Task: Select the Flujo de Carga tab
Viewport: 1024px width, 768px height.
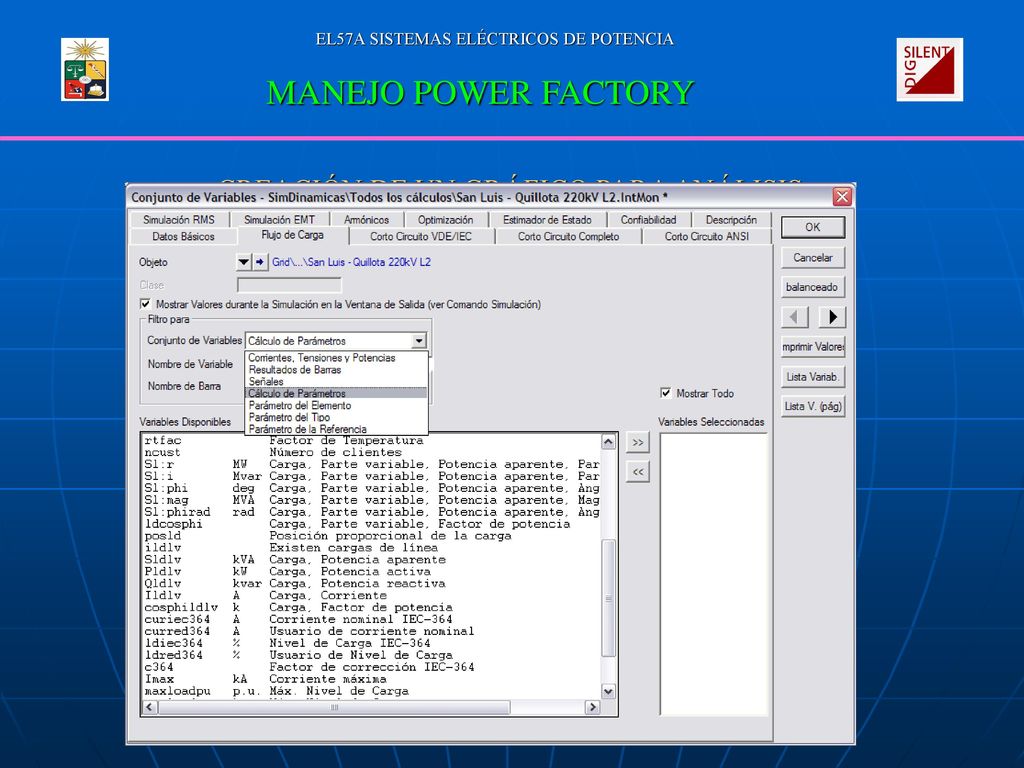Action: click(293, 235)
